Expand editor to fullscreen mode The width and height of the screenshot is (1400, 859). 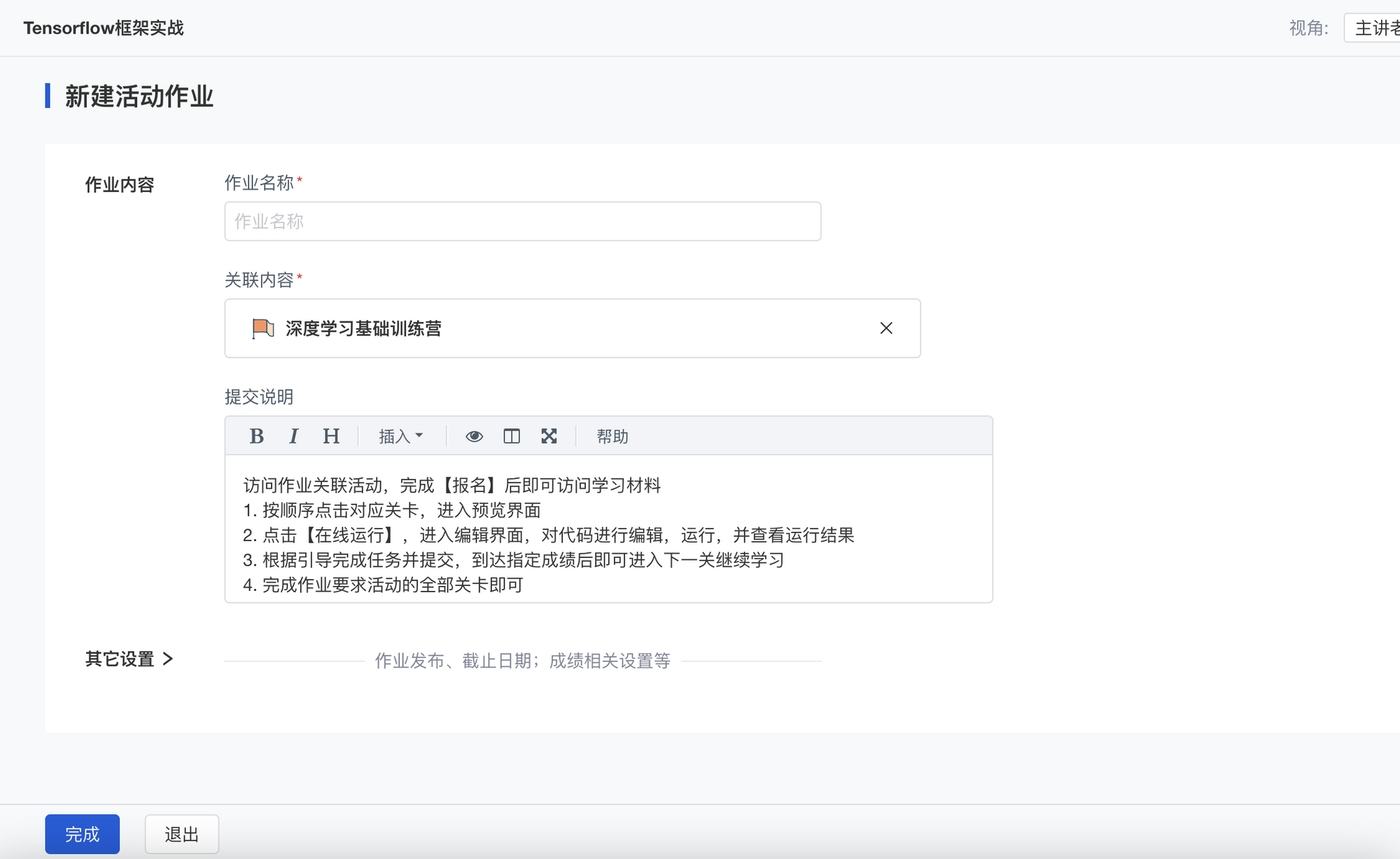pos(549,436)
